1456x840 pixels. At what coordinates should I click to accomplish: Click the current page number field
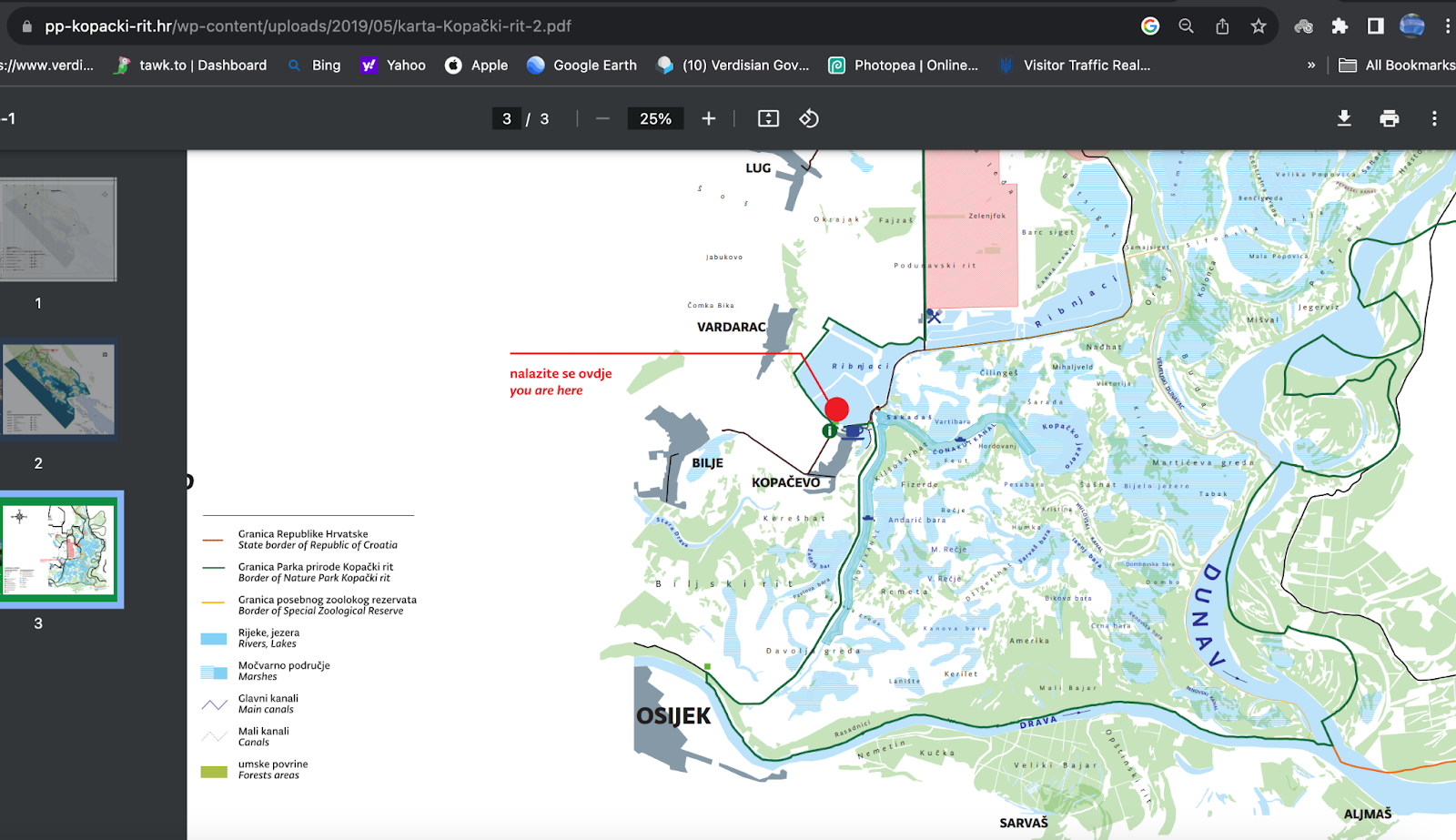(507, 118)
